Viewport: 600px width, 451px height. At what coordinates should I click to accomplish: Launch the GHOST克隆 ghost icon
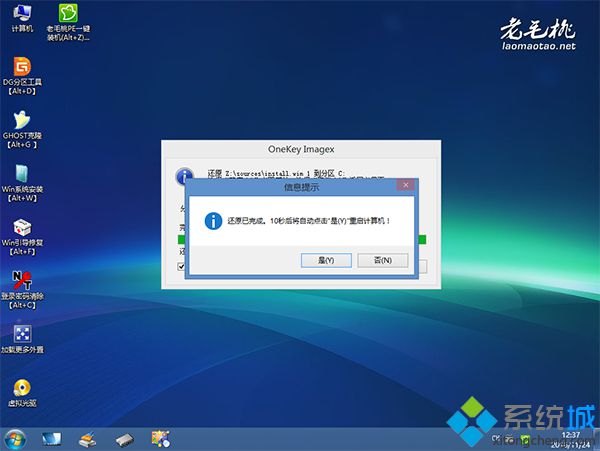pos(22,129)
